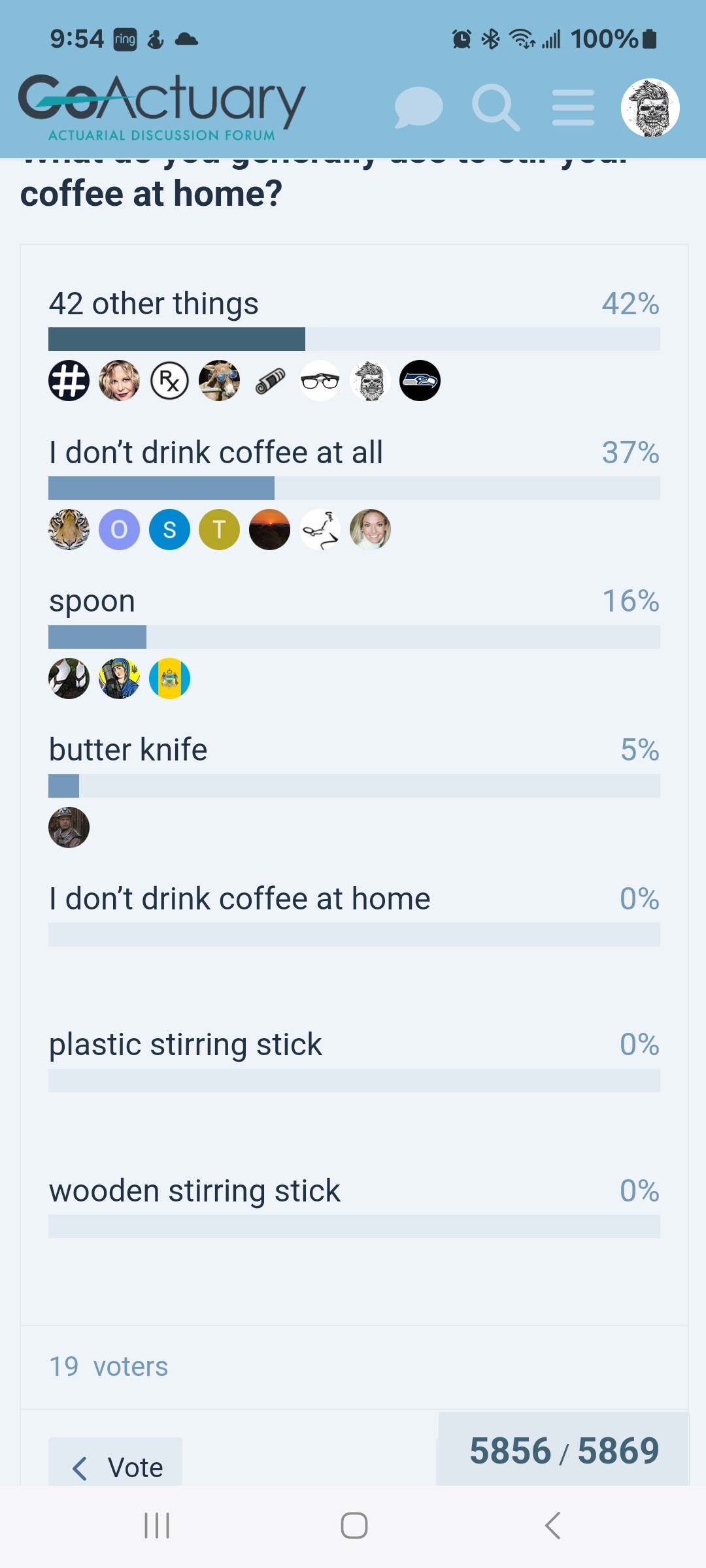Tap the Rx voter avatar
Image resolution: width=706 pixels, height=1568 pixels.
[169, 380]
